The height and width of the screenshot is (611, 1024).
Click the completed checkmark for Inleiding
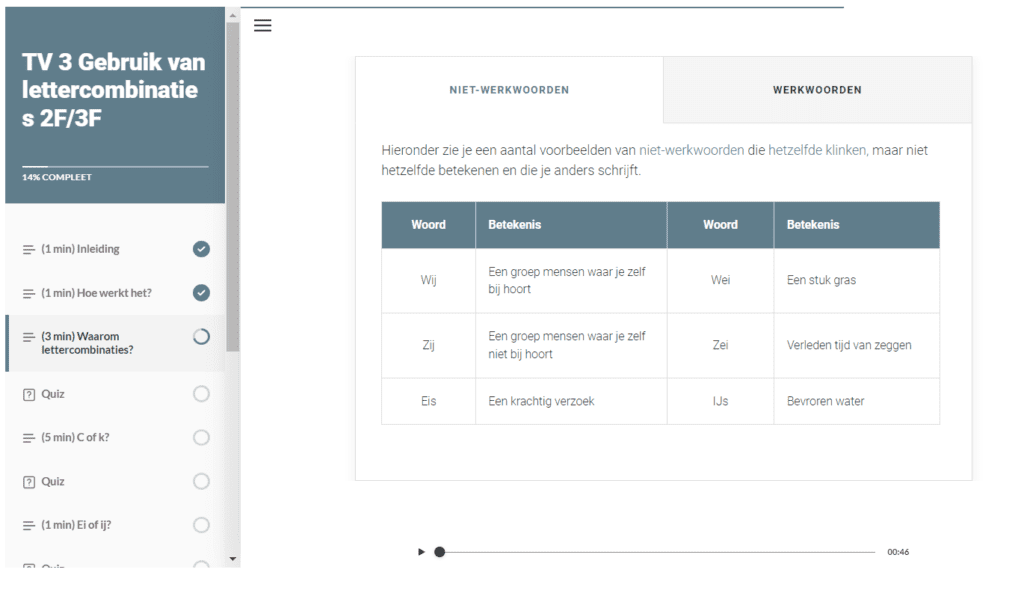(201, 249)
